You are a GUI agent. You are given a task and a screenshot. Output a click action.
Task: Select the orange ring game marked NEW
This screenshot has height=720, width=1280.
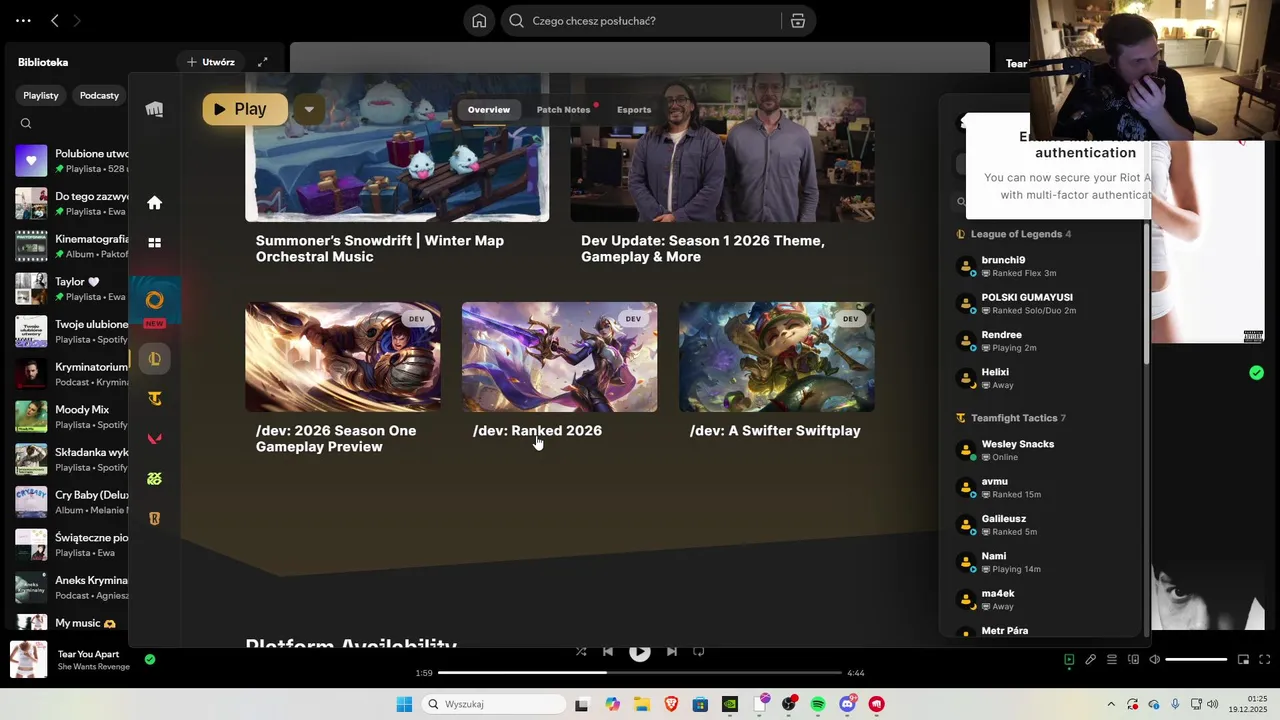coord(154,300)
